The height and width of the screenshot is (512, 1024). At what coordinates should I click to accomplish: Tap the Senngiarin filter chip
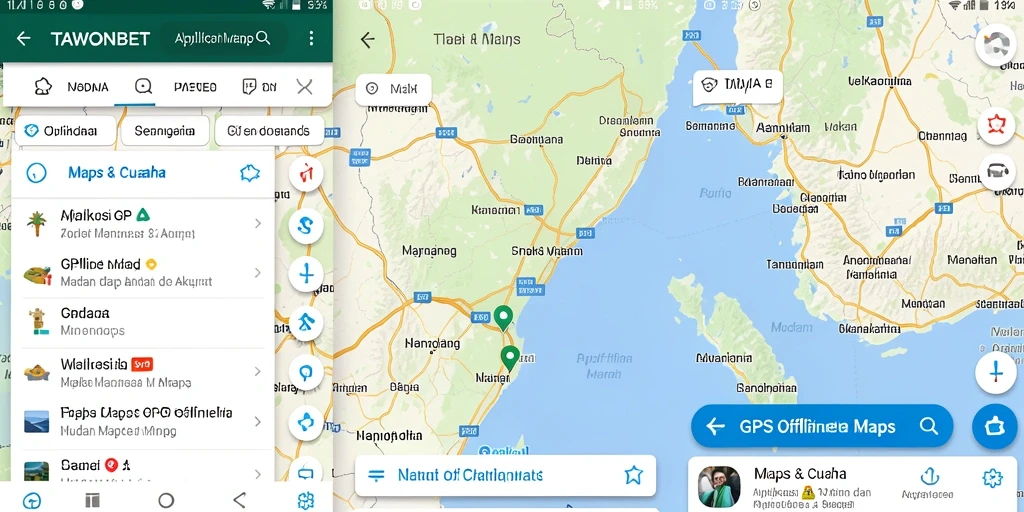click(x=165, y=131)
